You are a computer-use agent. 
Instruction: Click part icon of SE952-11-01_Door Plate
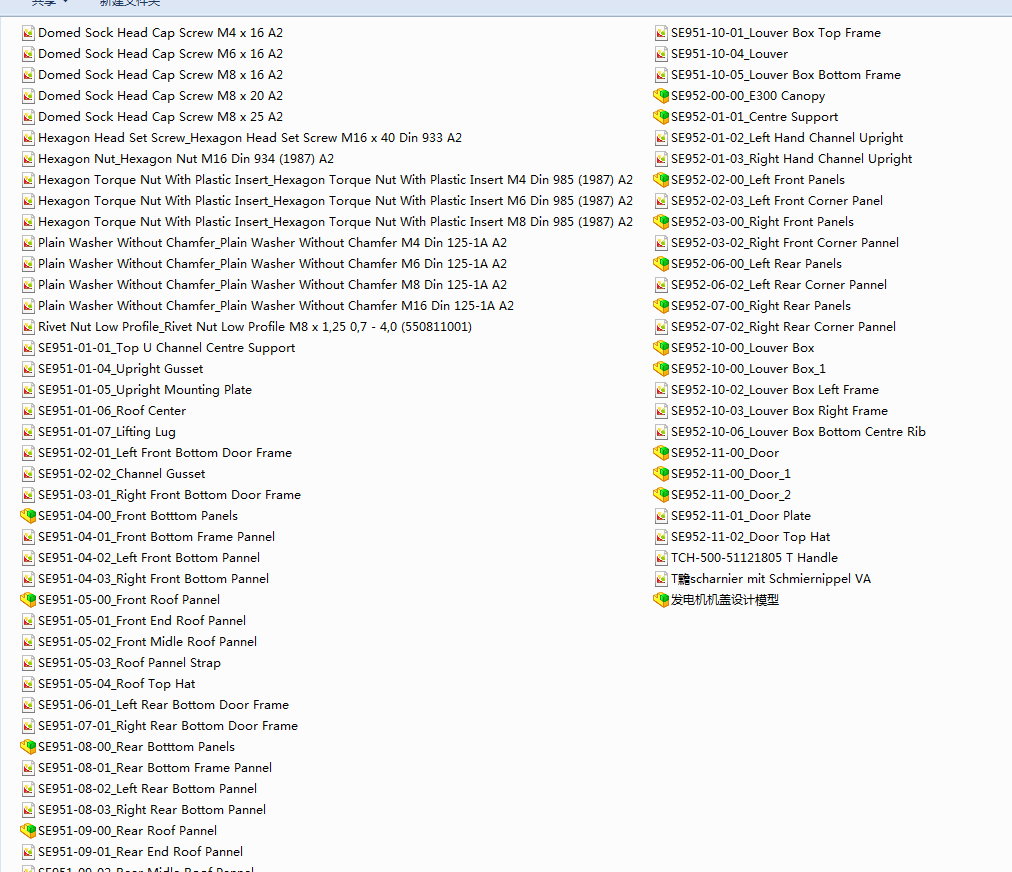(x=662, y=516)
